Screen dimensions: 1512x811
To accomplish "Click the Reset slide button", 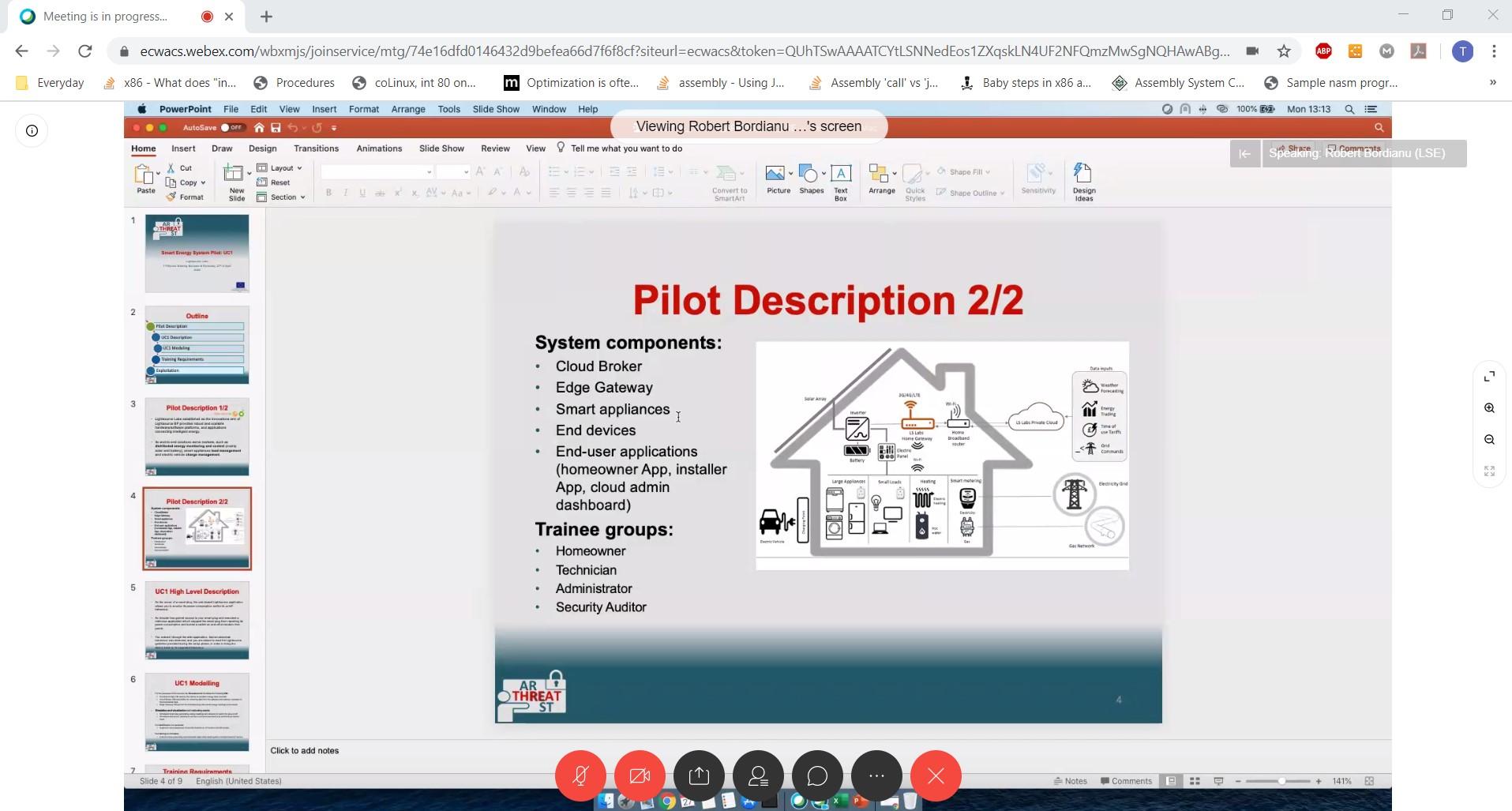I will tap(273, 182).
